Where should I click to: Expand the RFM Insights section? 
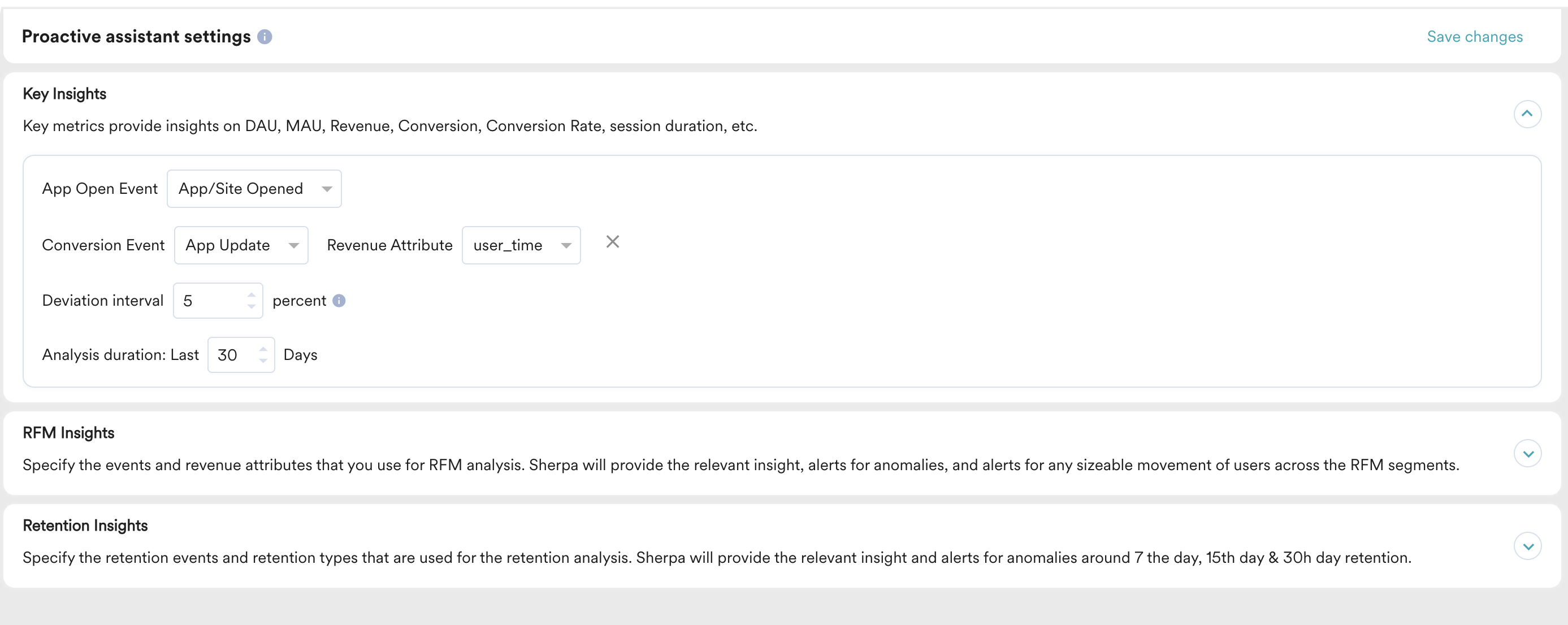[1527, 453]
